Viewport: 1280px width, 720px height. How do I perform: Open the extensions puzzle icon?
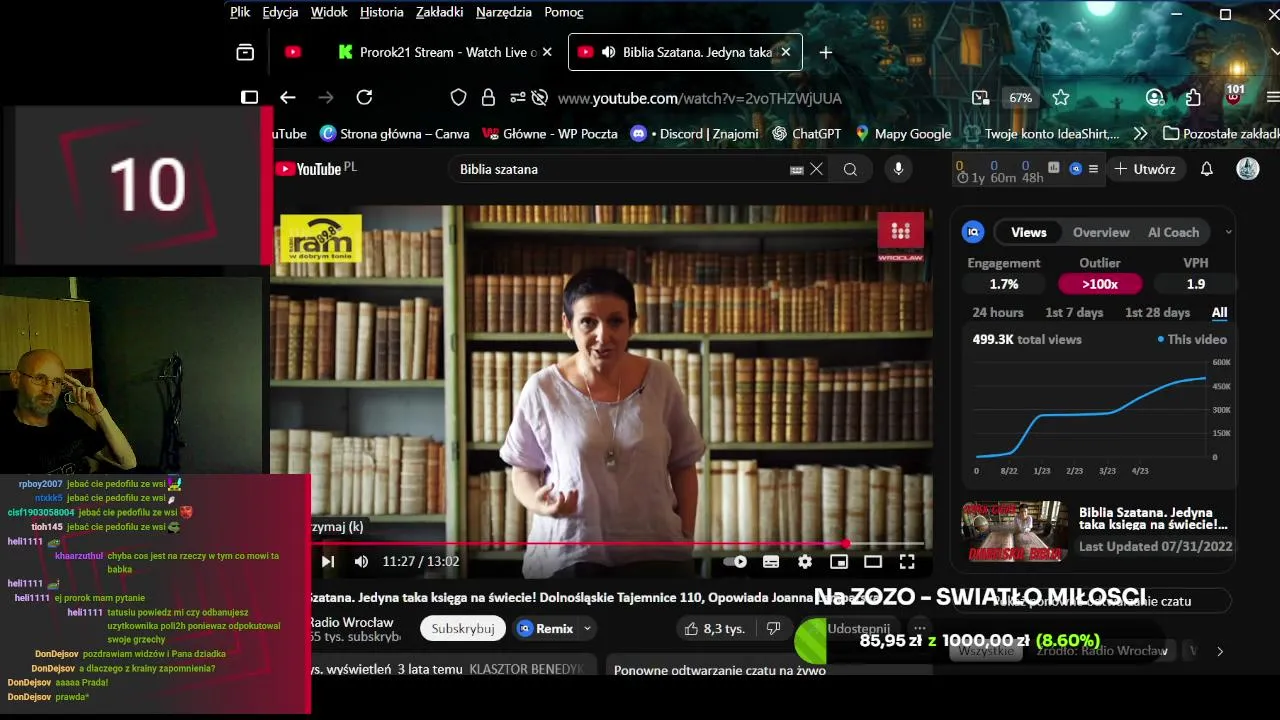(1193, 97)
